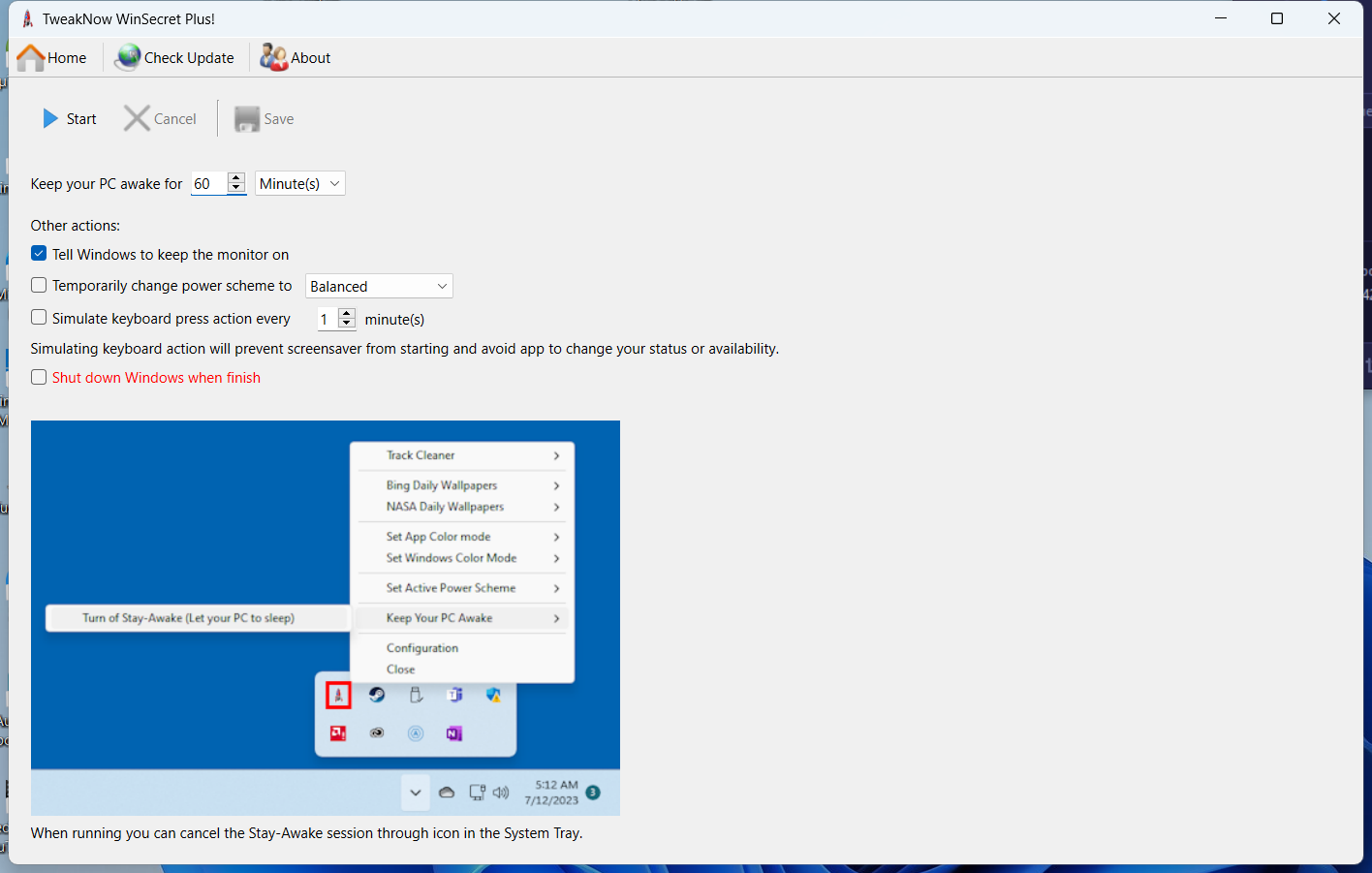The image size is (1372, 873).
Task: Click the Save floppy disk icon
Action: [247, 119]
